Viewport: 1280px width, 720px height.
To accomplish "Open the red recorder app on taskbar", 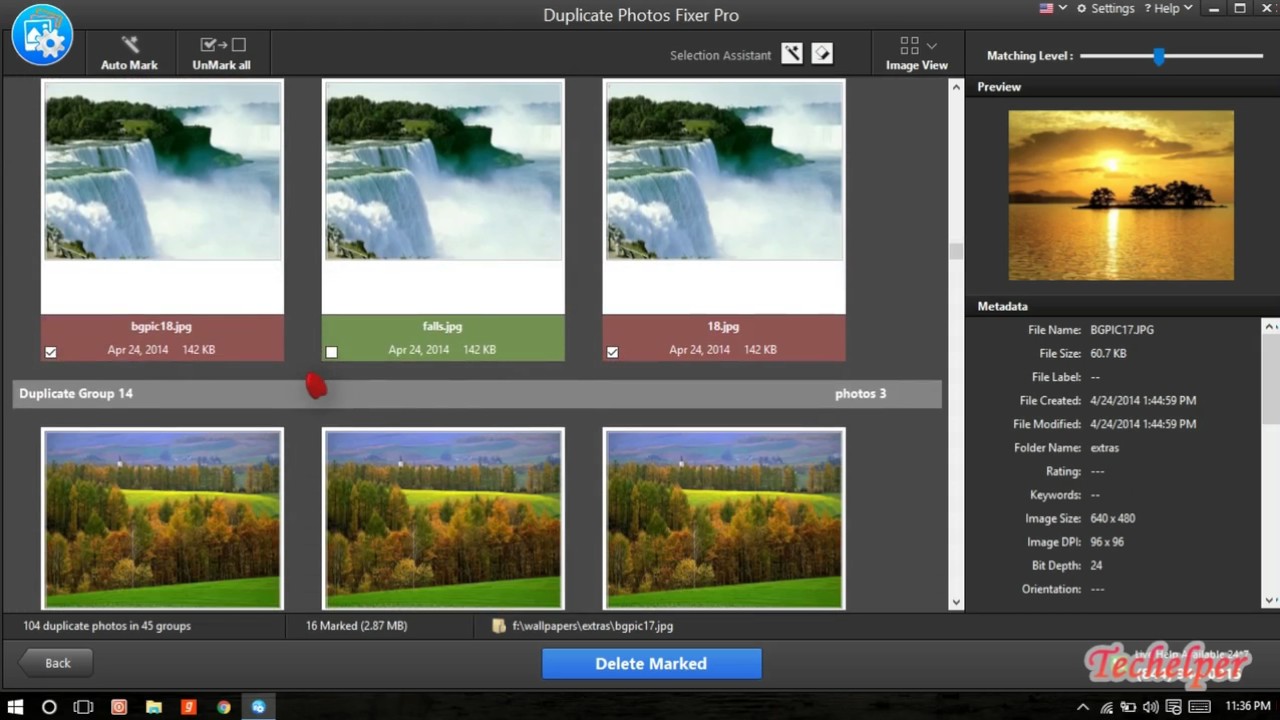I will (119, 707).
